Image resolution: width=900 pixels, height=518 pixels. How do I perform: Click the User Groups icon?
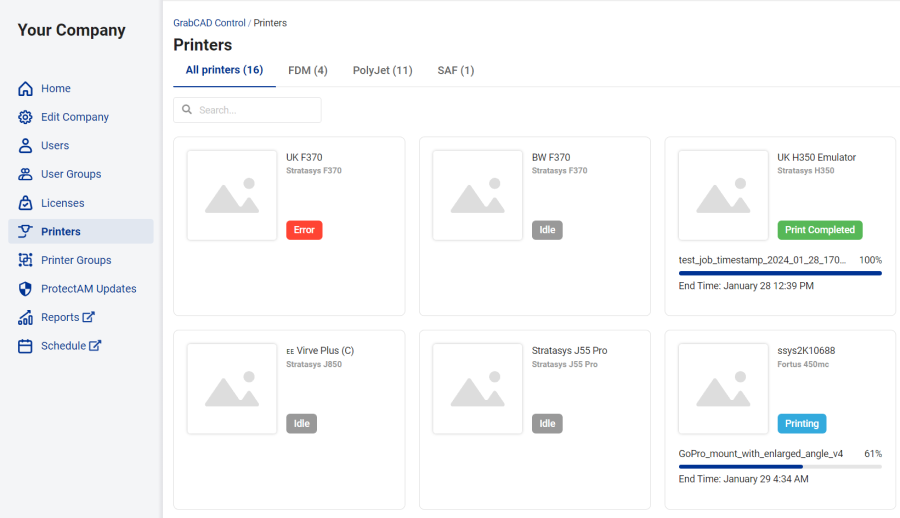pyautogui.click(x=26, y=174)
